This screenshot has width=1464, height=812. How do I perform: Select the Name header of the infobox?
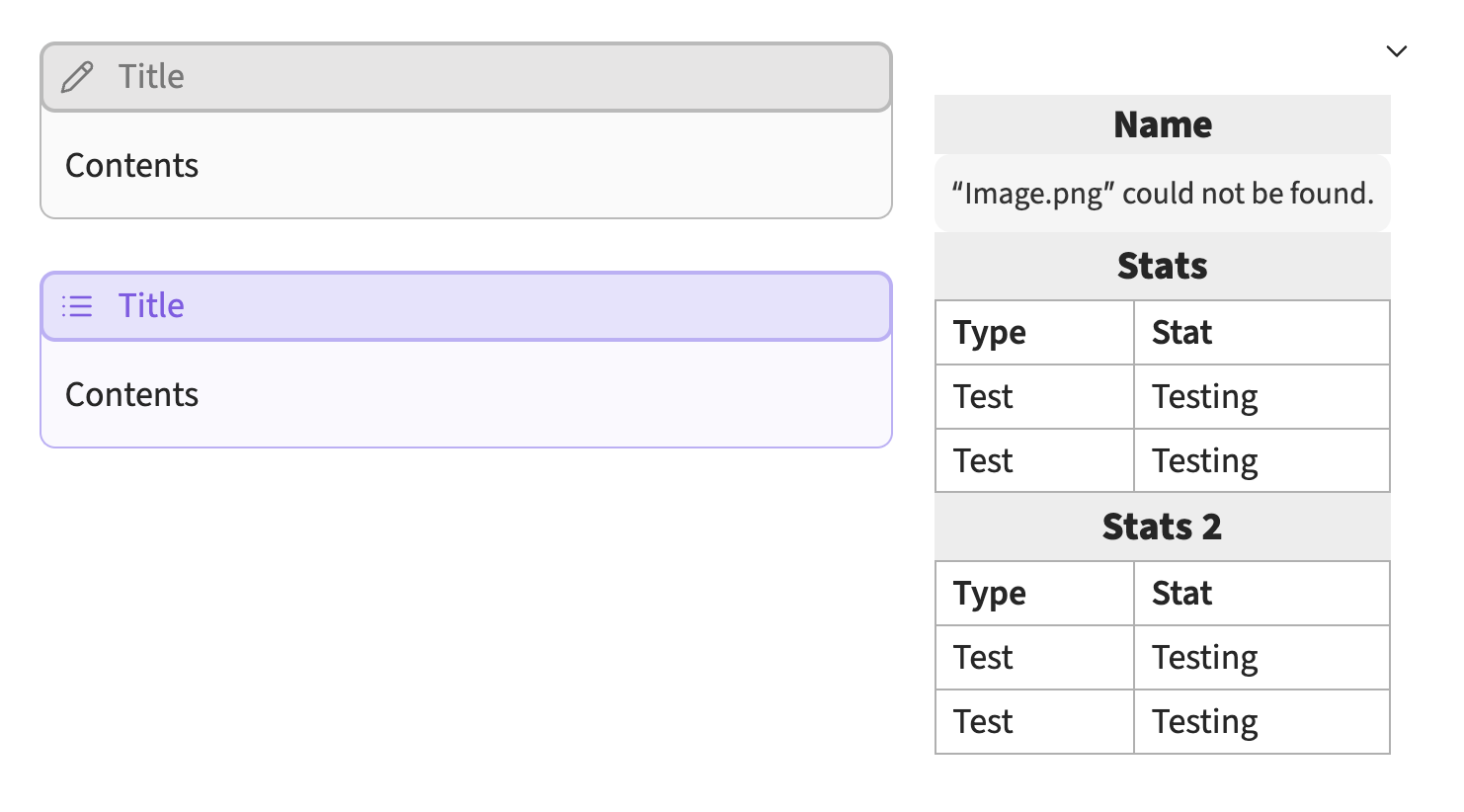point(1162,125)
